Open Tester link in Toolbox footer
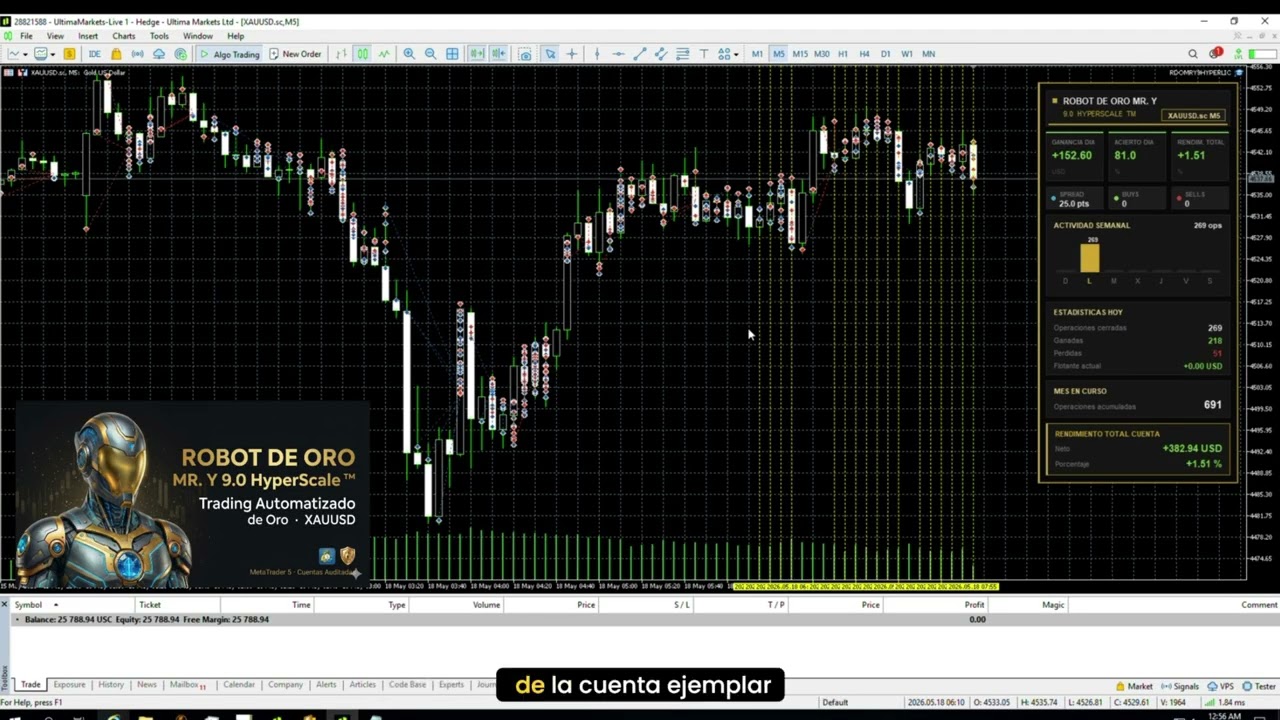1280x720 pixels. coord(1259,686)
